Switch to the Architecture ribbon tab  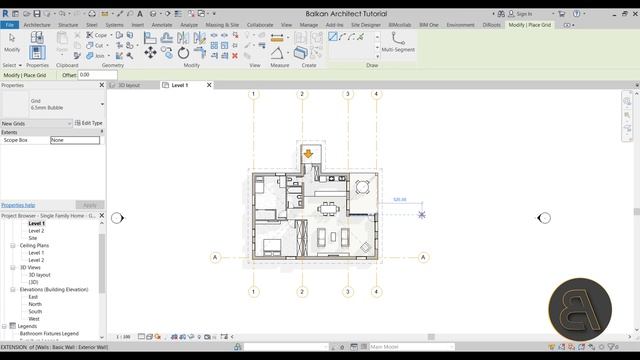tap(37, 25)
